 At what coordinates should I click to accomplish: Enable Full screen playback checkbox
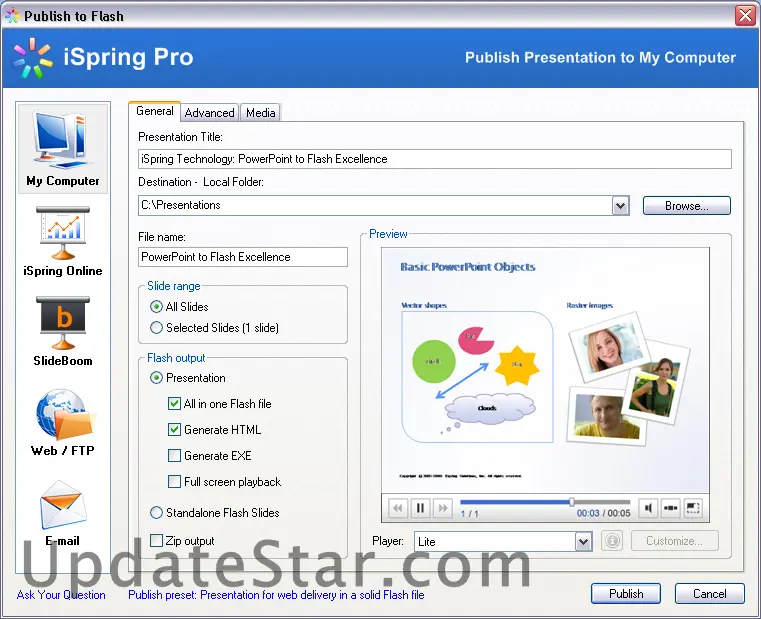tap(174, 482)
